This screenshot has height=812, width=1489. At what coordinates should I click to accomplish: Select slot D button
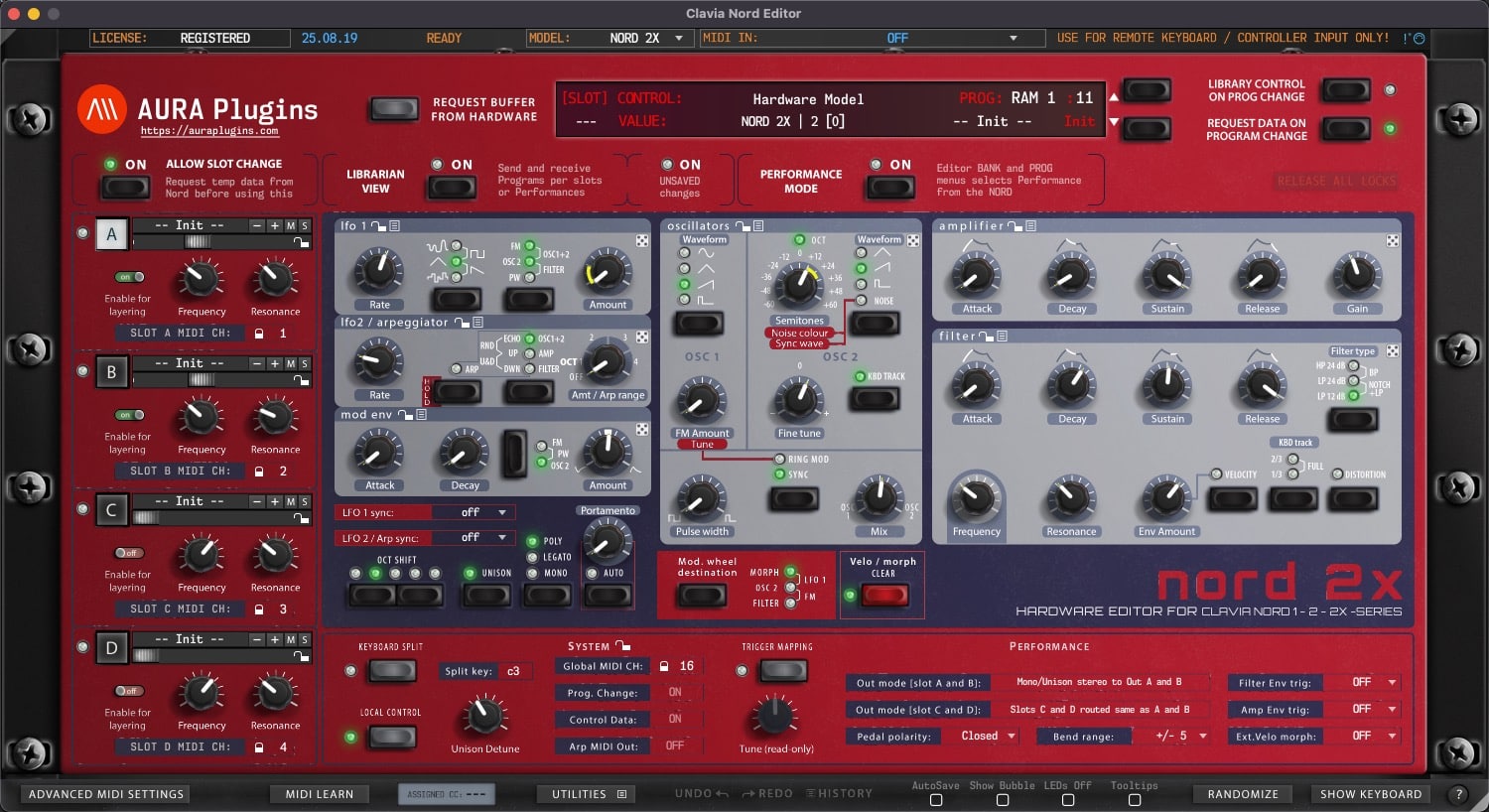pyautogui.click(x=111, y=648)
